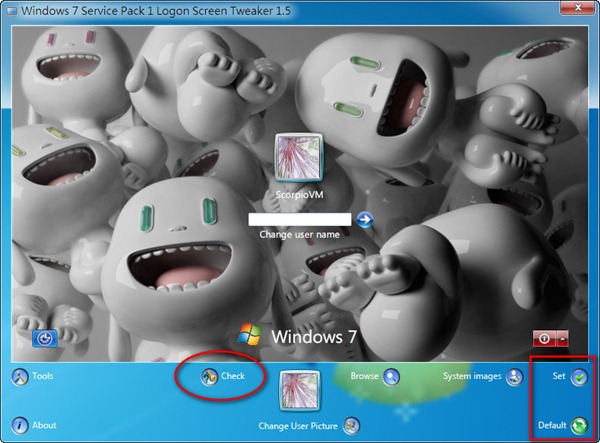The image size is (600, 443).
Task: Click the Change User Picture icon
Action: (x=351, y=426)
